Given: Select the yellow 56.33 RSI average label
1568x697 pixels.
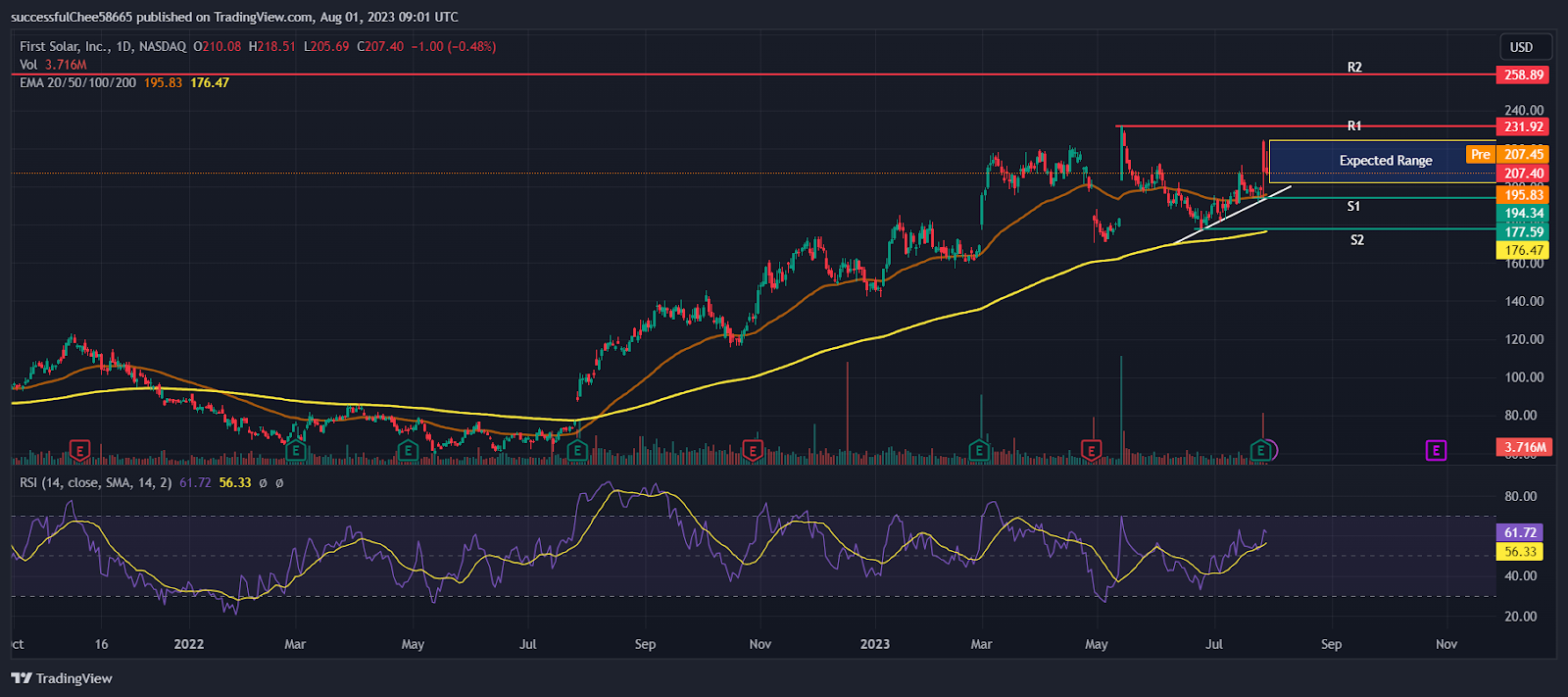Looking at the screenshot, I should pos(1520,552).
